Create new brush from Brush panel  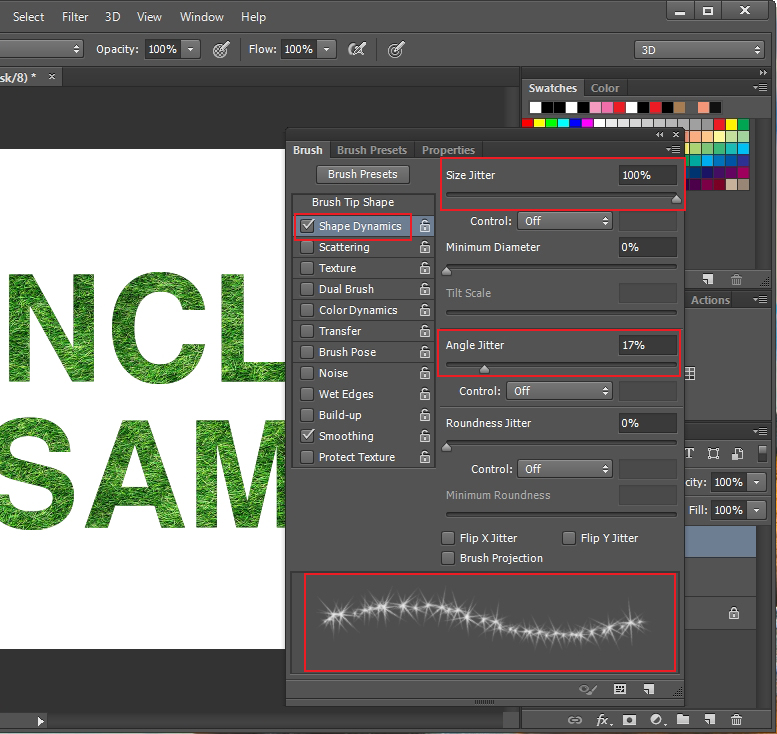pyautogui.click(x=649, y=689)
